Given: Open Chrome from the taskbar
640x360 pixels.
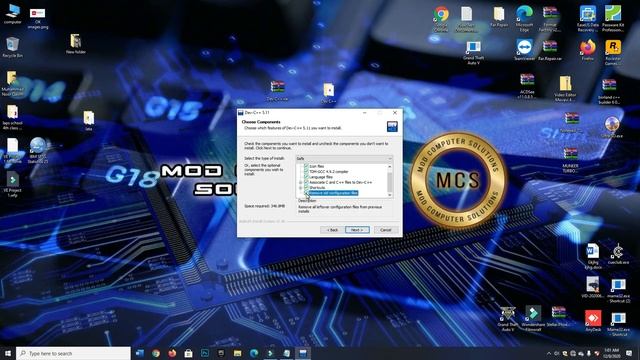Looking at the screenshot, I should (x=156, y=353).
